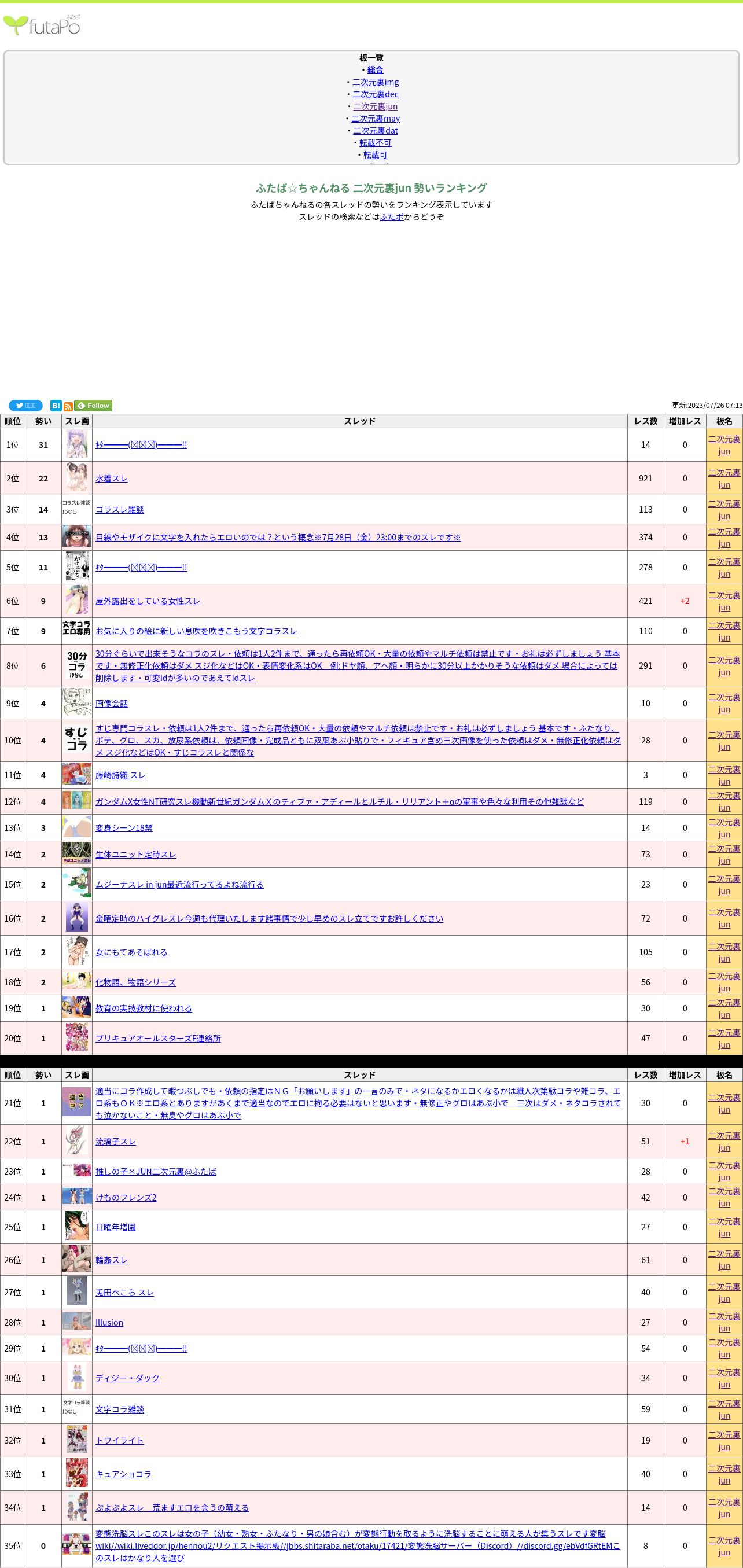Click 増加レス header in second table
Screen dimensions: 743x1568
(x=685, y=1074)
